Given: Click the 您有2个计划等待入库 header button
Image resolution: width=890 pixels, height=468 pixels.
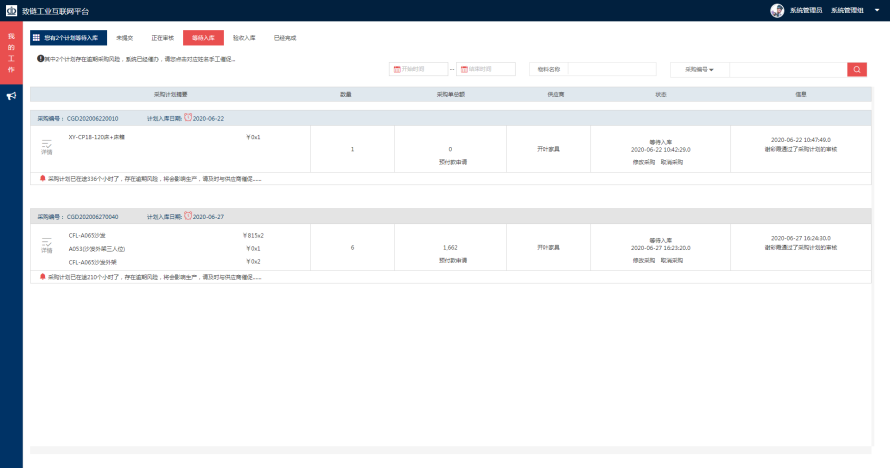Looking at the screenshot, I should tap(69, 37).
